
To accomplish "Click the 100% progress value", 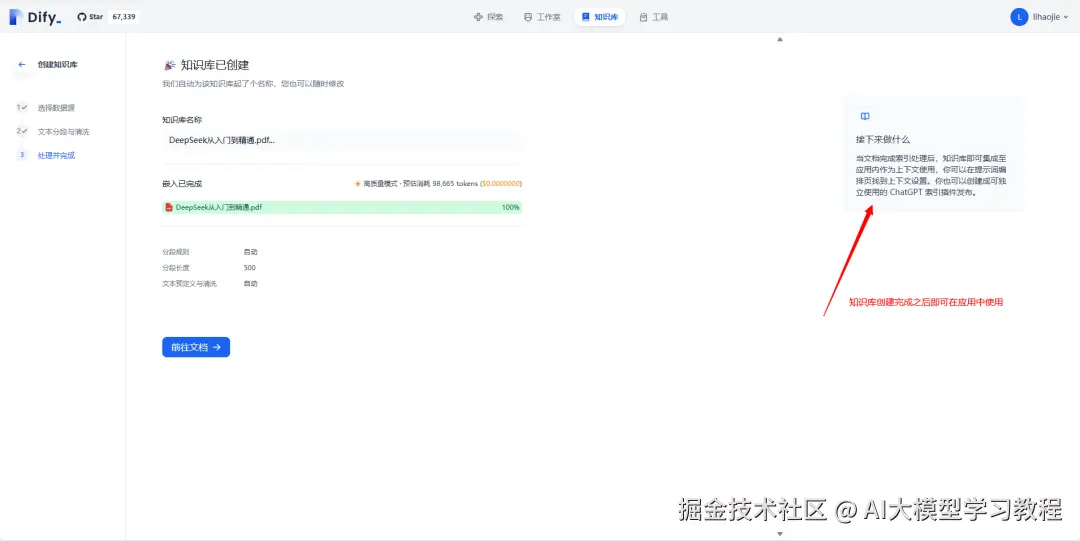I will [x=510, y=207].
